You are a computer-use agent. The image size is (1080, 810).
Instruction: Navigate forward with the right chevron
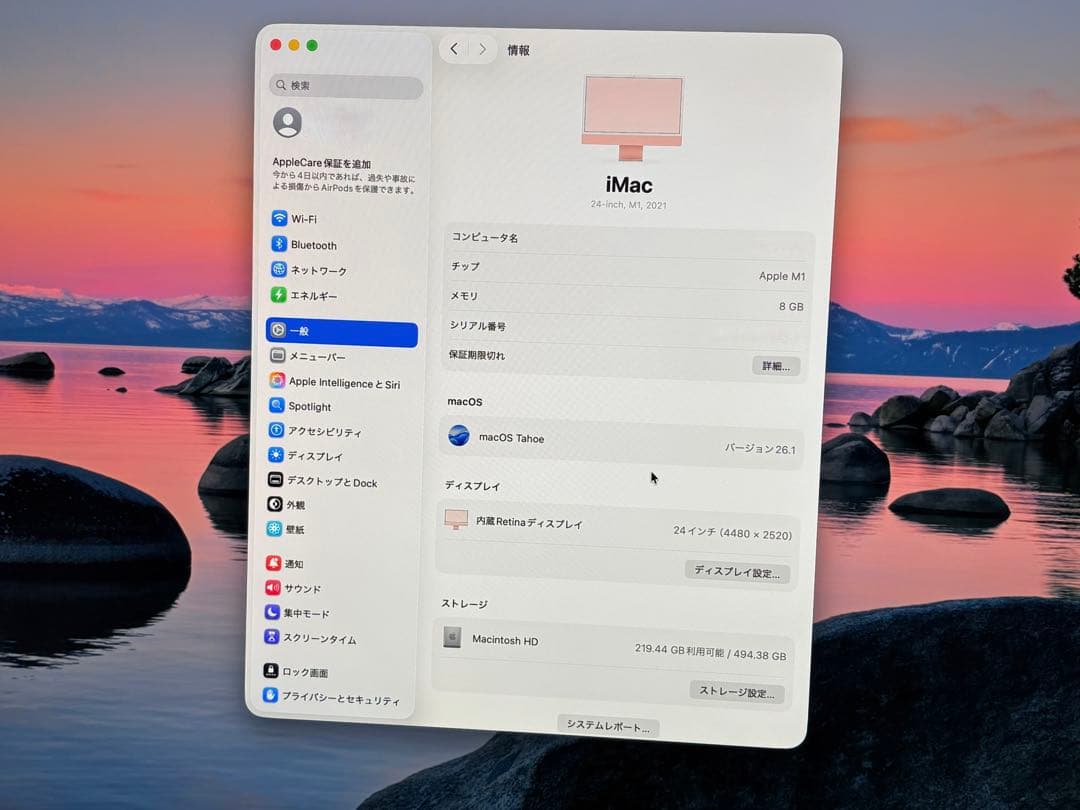pyautogui.click(x=482, y=48)
